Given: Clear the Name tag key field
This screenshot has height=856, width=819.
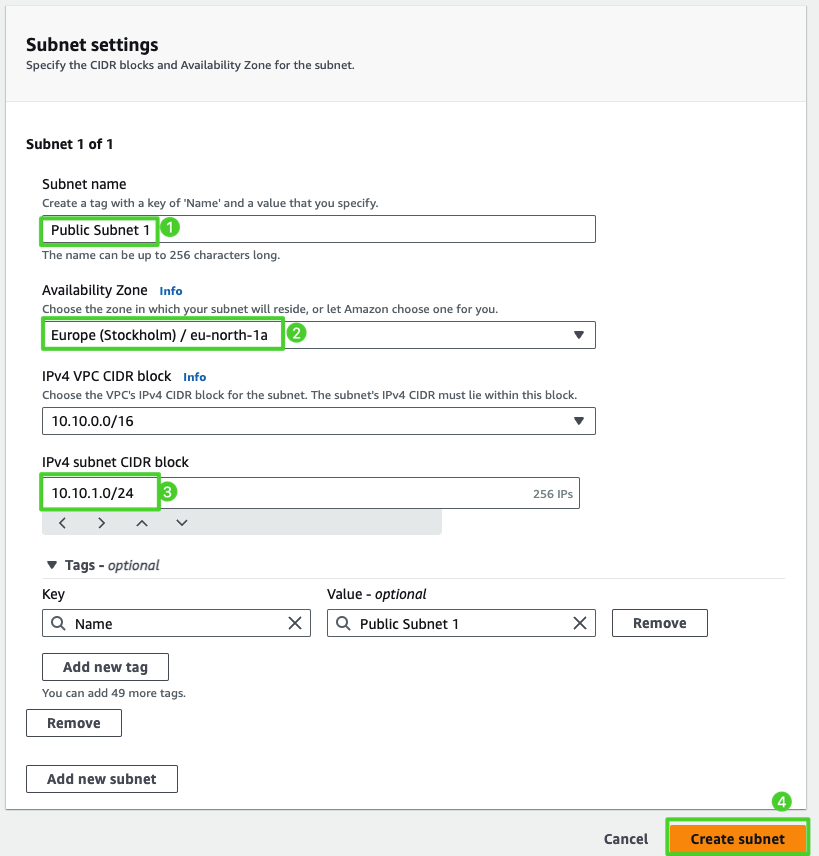Looking at the screenshot, I should (295, 623).
